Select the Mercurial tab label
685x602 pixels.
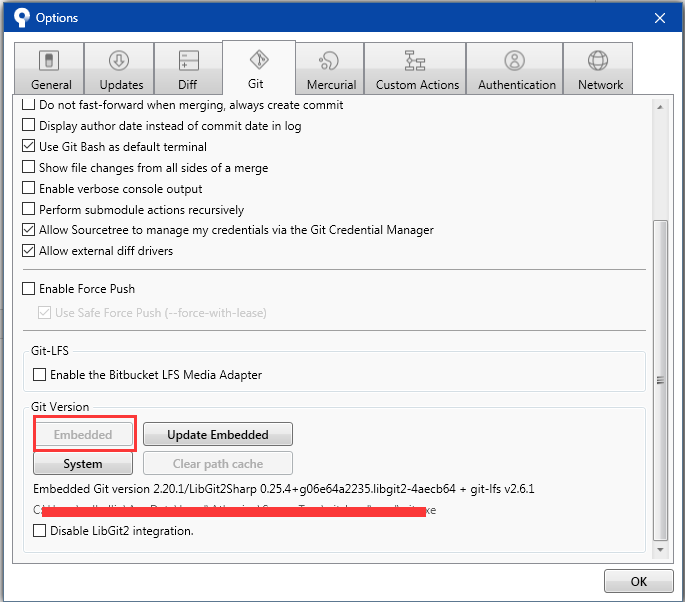pos(331,84)
